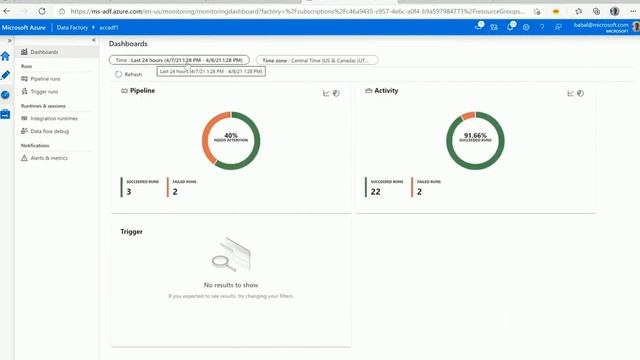The width and height of the screenshot is (640, 360).
Task: Expand the left hub rail with the double chevron
Action: pos(10,40)
